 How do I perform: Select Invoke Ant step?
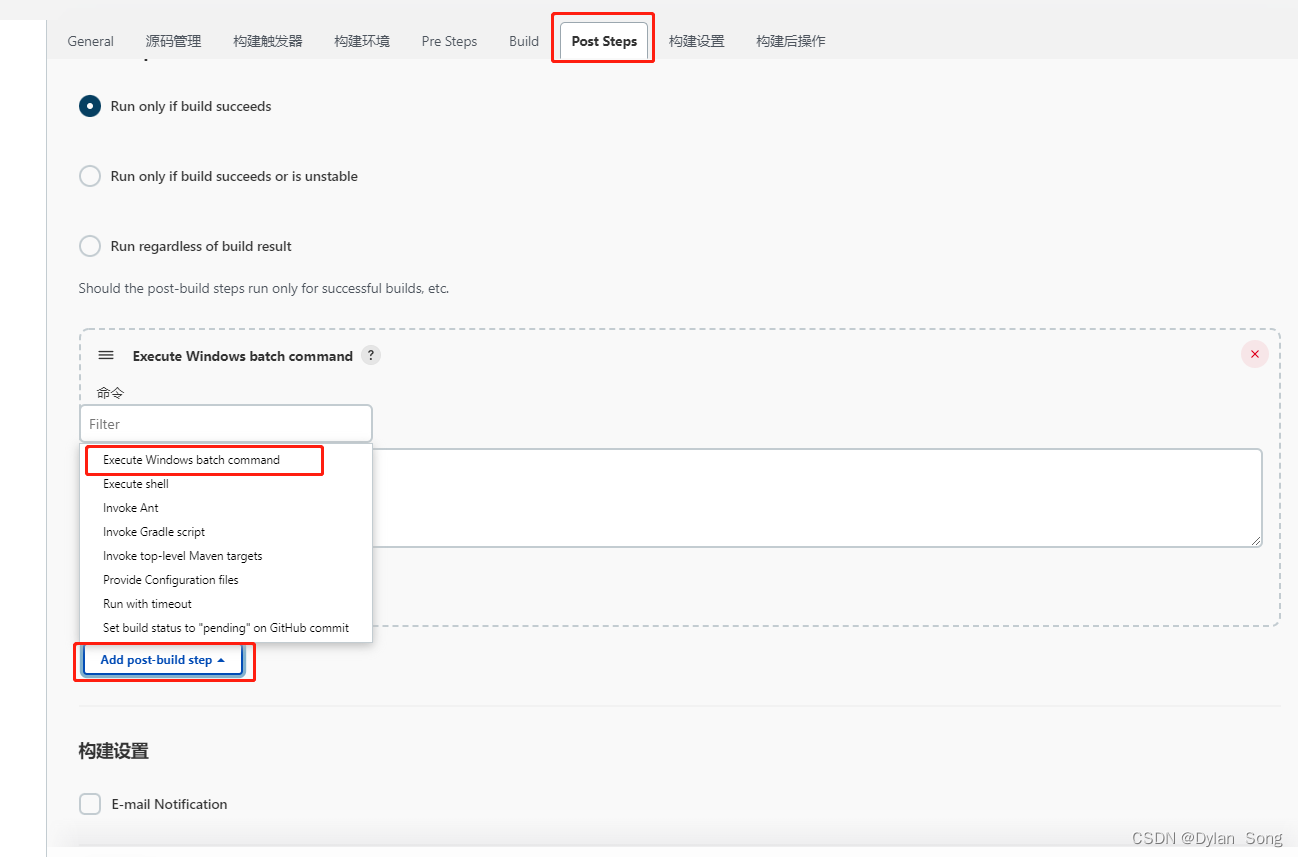[226, 508]
